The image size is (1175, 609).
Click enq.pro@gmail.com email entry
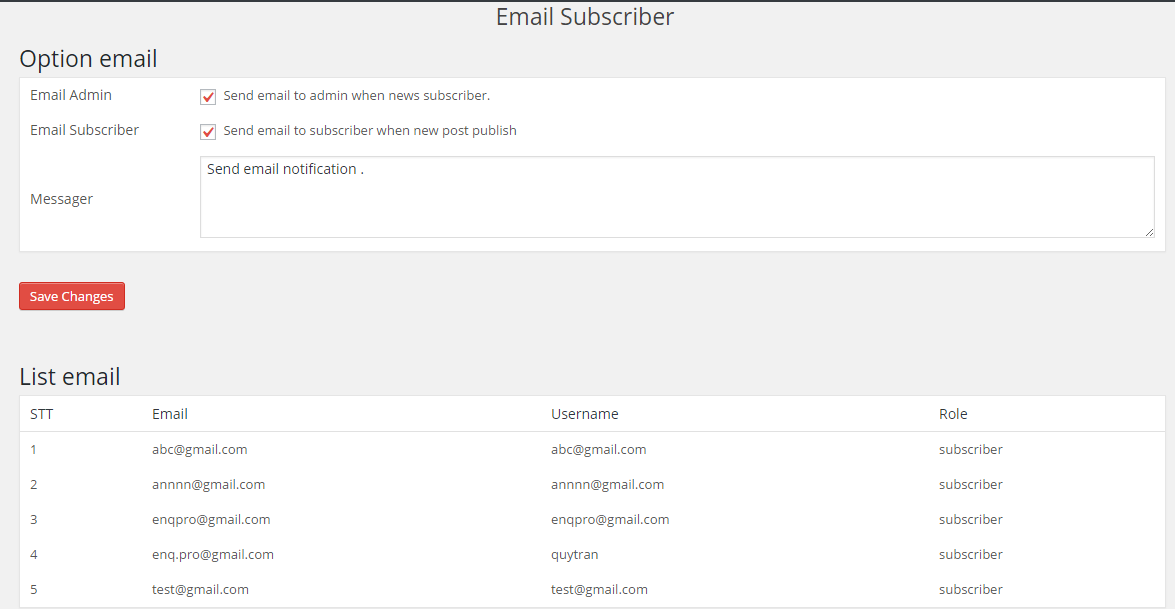pyautogui.click(x=213, y=555)
